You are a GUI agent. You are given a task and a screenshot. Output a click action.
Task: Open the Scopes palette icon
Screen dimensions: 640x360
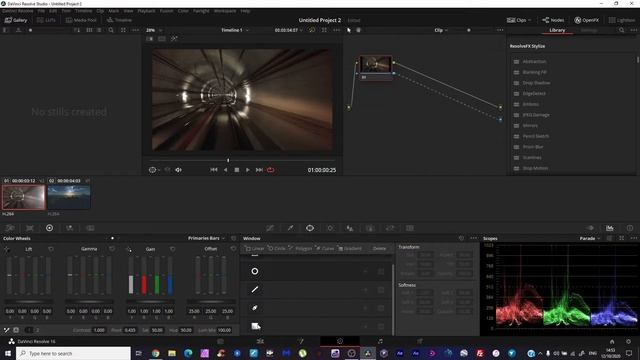click(x=610, y=228)
